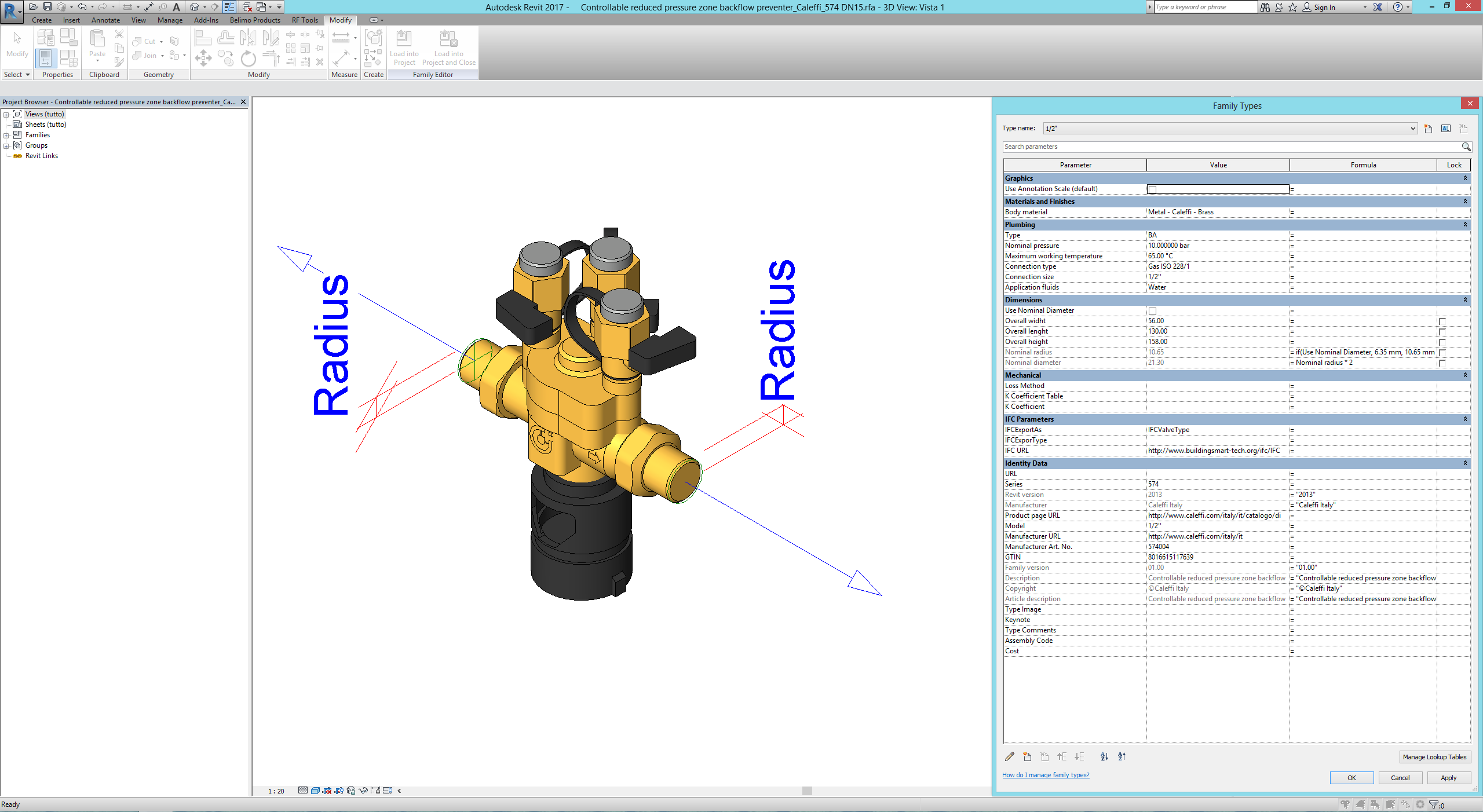This screenshot has height=812, width=1483.
Task: Sort parameters in ascending order
Action: [1104, 756]
